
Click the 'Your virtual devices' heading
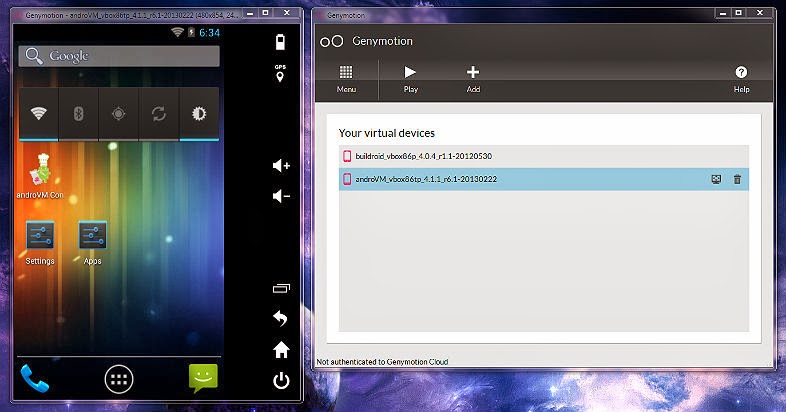click(x=386, y=133)
